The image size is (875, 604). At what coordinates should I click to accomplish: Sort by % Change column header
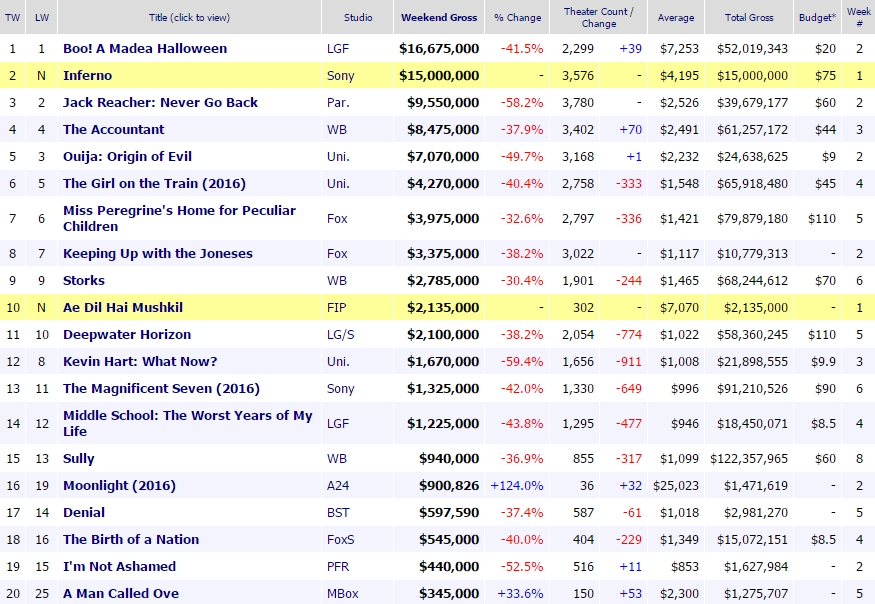pos(517,17)
